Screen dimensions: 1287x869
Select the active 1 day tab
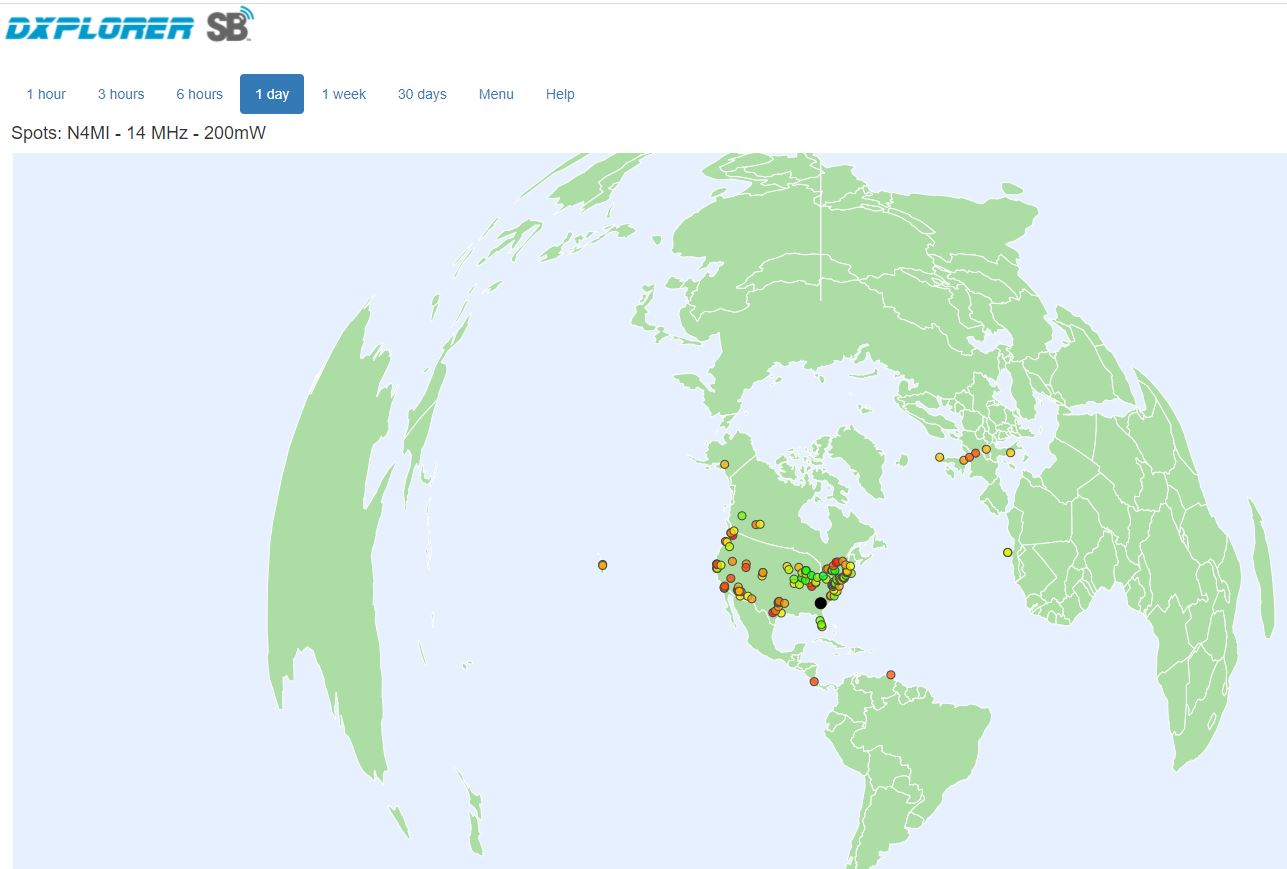(272, 94)
